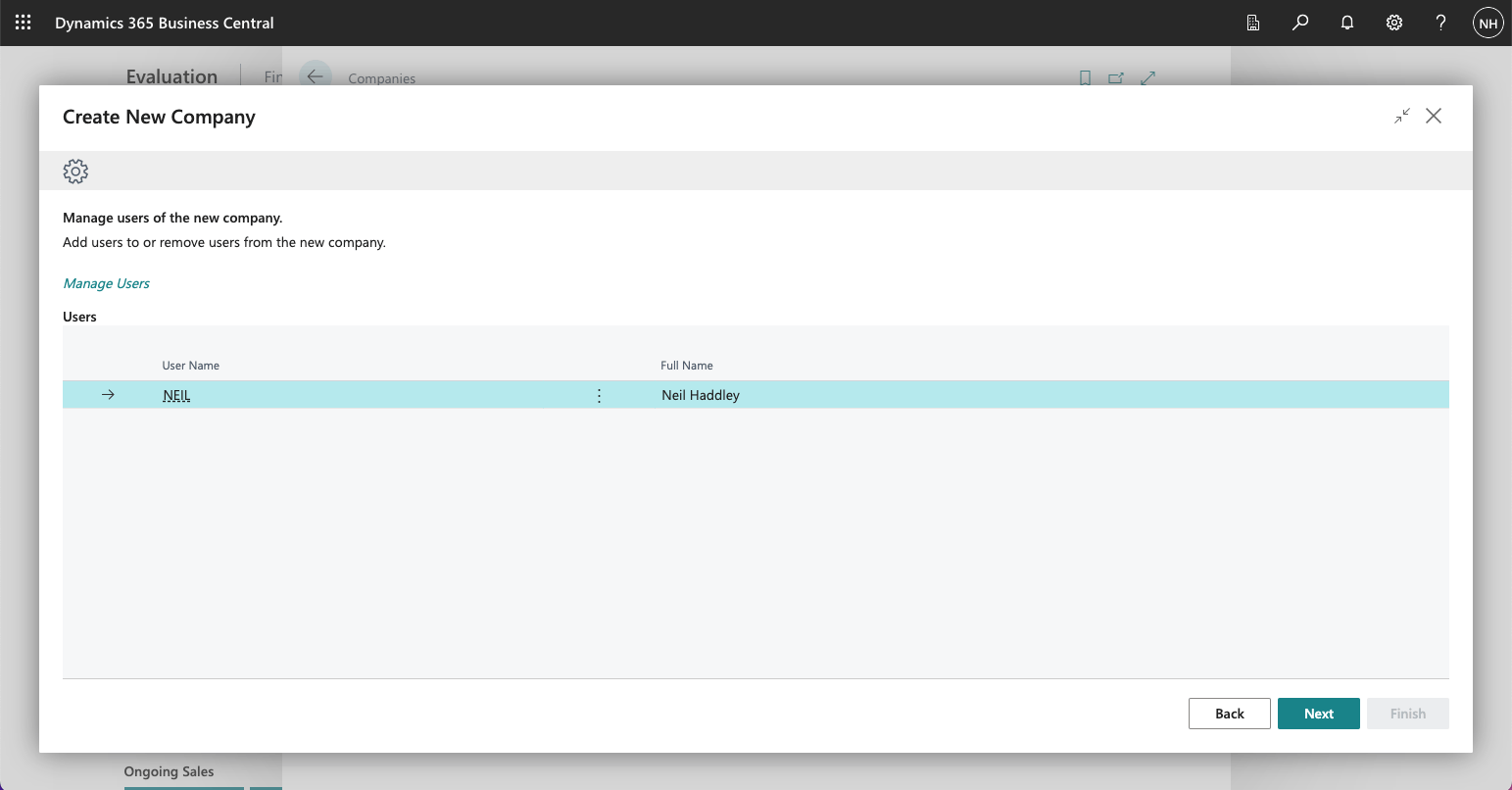This screenshot has height=790, width=1512.
Task: Click the Next button
Action: point(1319,714)
